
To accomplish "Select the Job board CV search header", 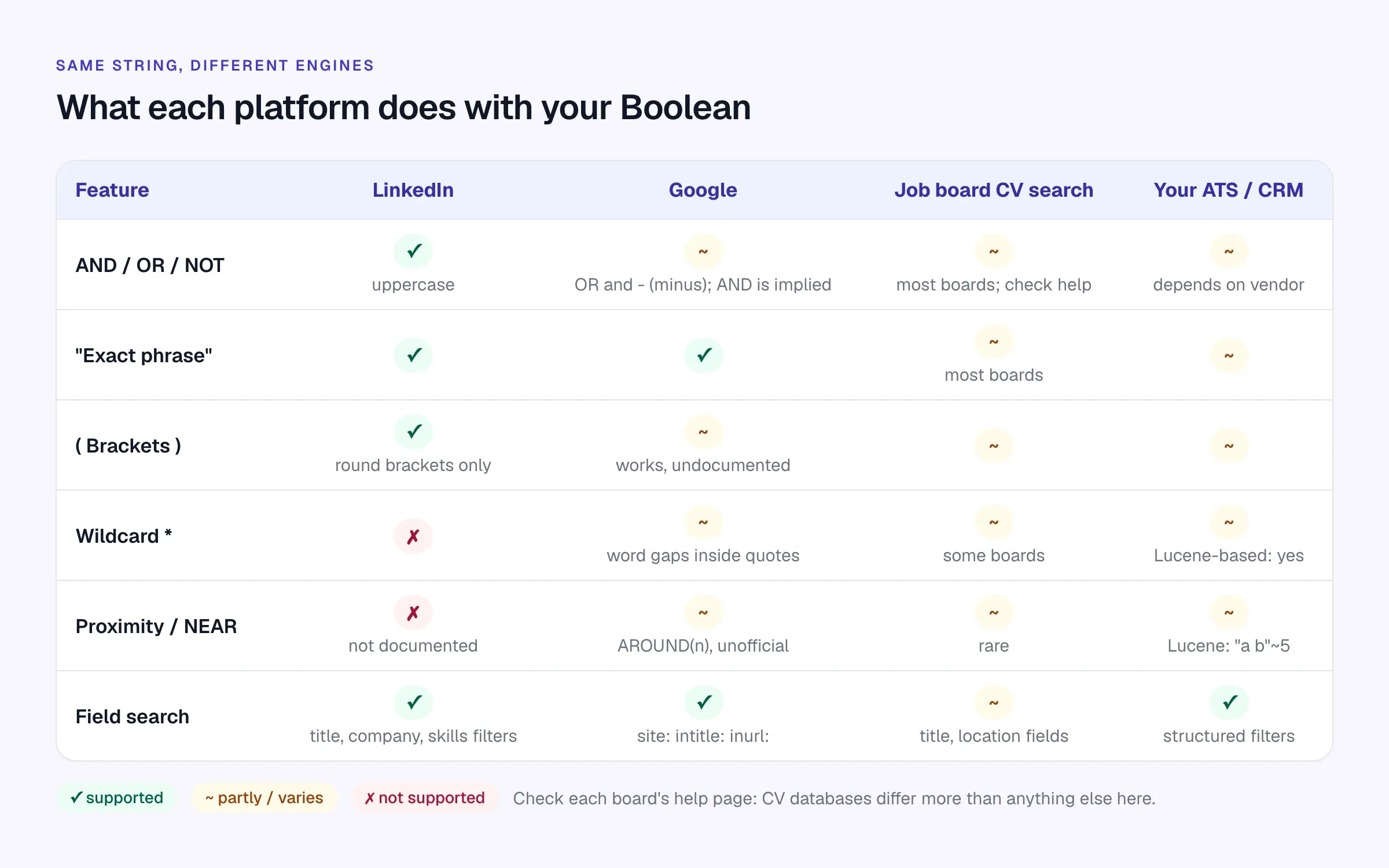I will (994, 190).
